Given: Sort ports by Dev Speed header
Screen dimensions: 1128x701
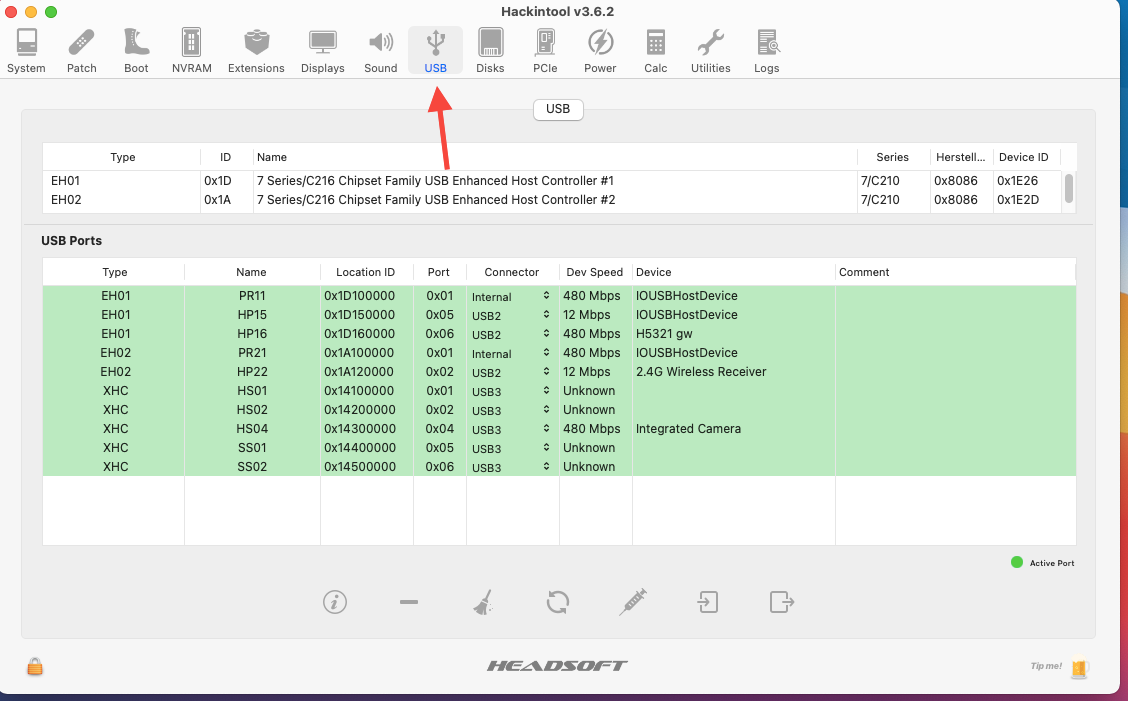Looking at the screenshot, I should tap(594, 272).
